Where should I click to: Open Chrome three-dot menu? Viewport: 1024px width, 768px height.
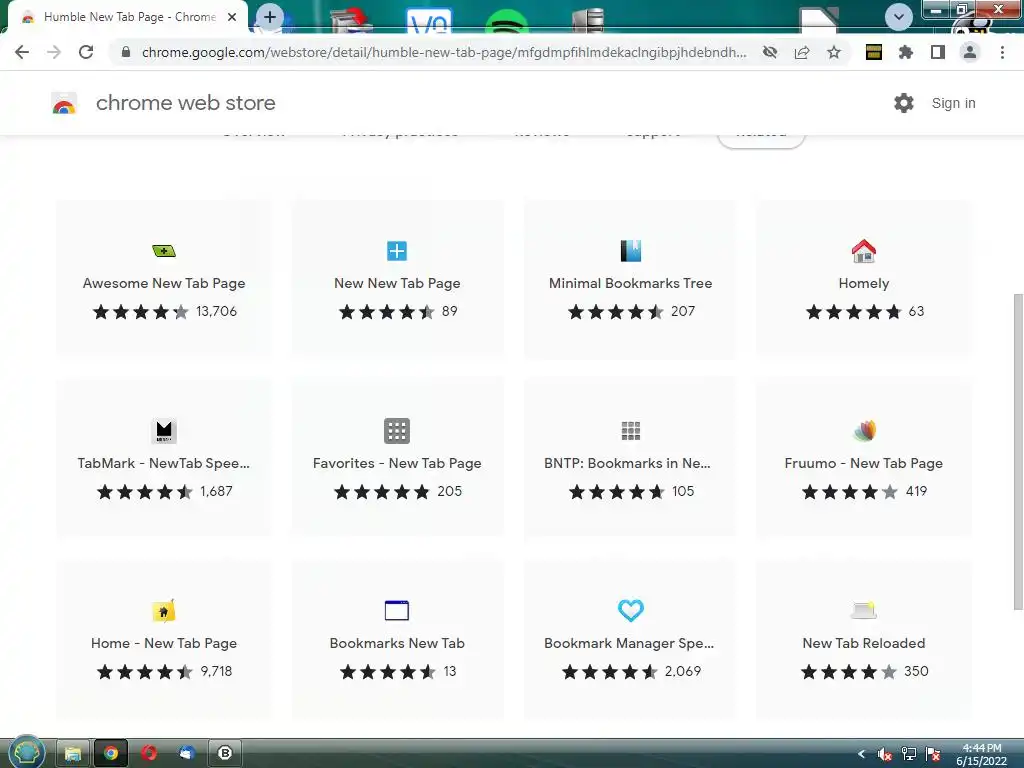tap(1002, 52)
